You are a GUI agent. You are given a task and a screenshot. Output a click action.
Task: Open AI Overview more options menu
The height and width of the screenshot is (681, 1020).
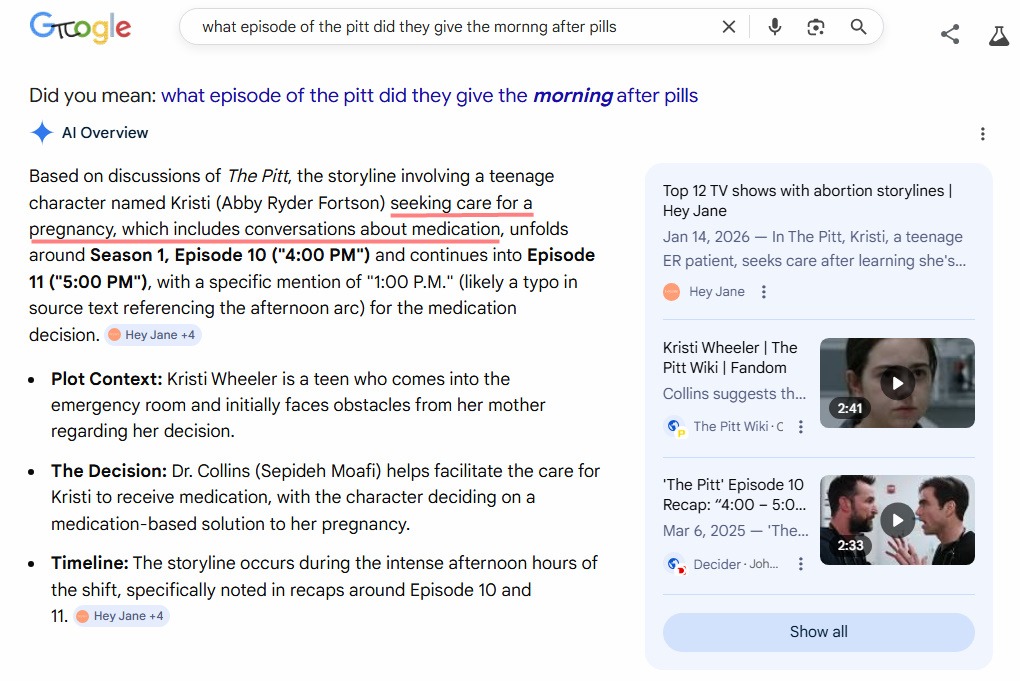(x=982, y=134)
